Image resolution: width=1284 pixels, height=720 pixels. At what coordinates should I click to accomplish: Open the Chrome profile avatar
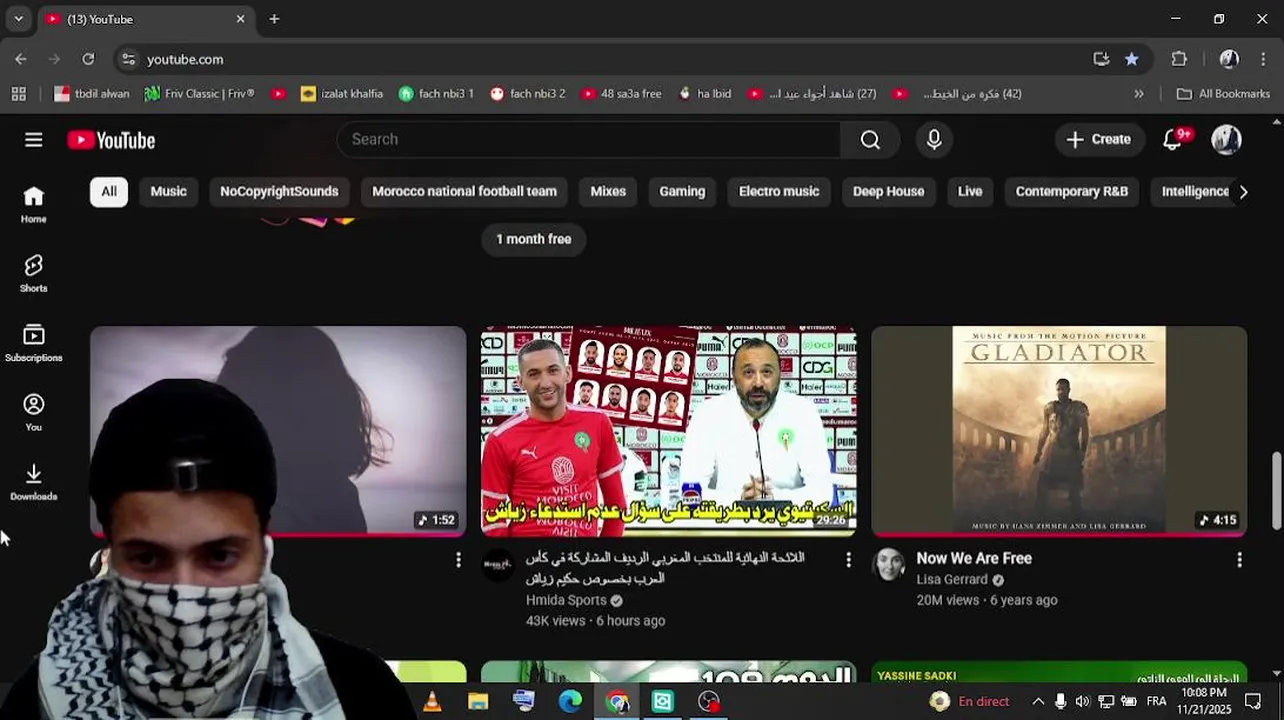pos(1229,59)
